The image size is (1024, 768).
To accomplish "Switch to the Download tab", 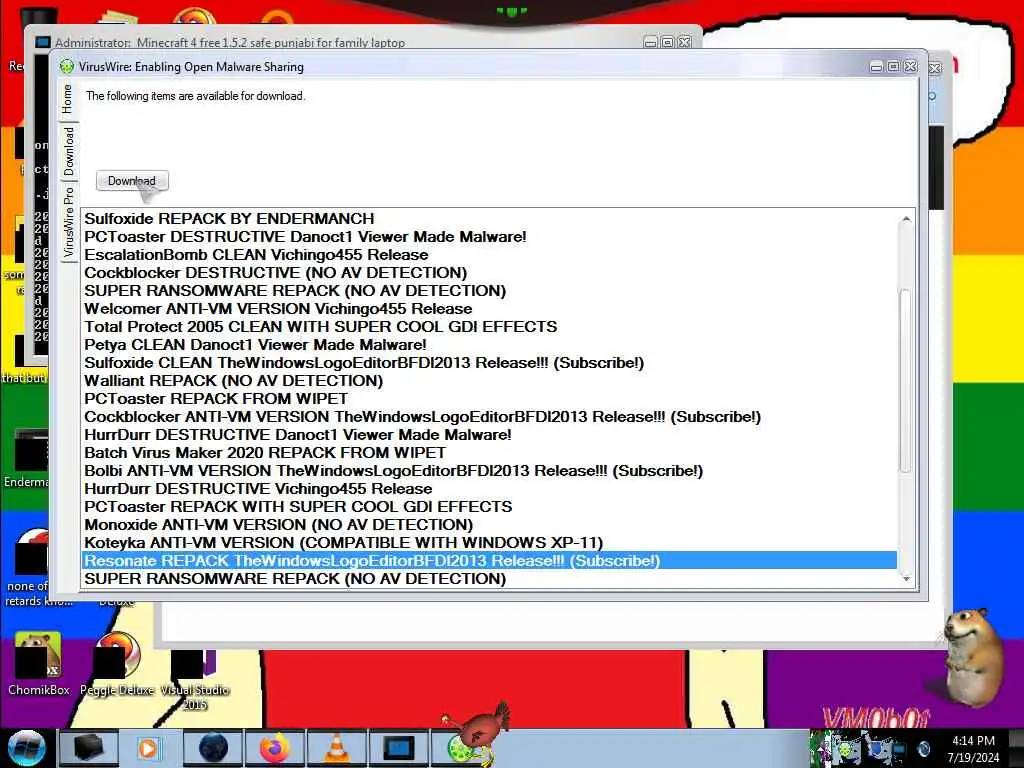I will [68, 151].
